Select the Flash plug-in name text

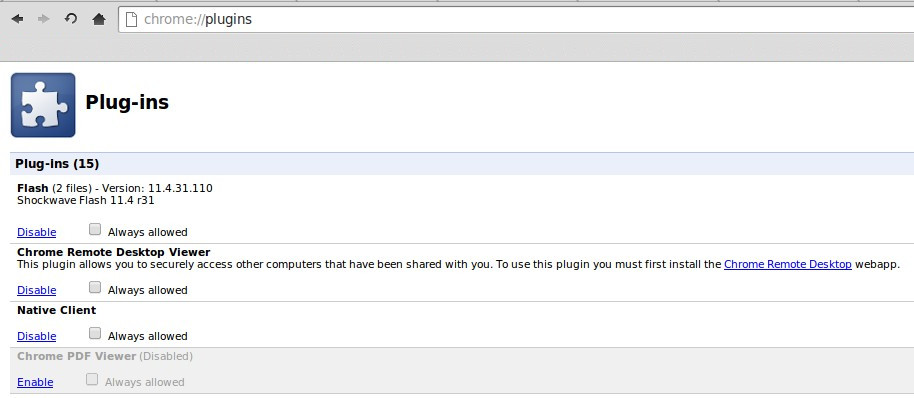33,188
